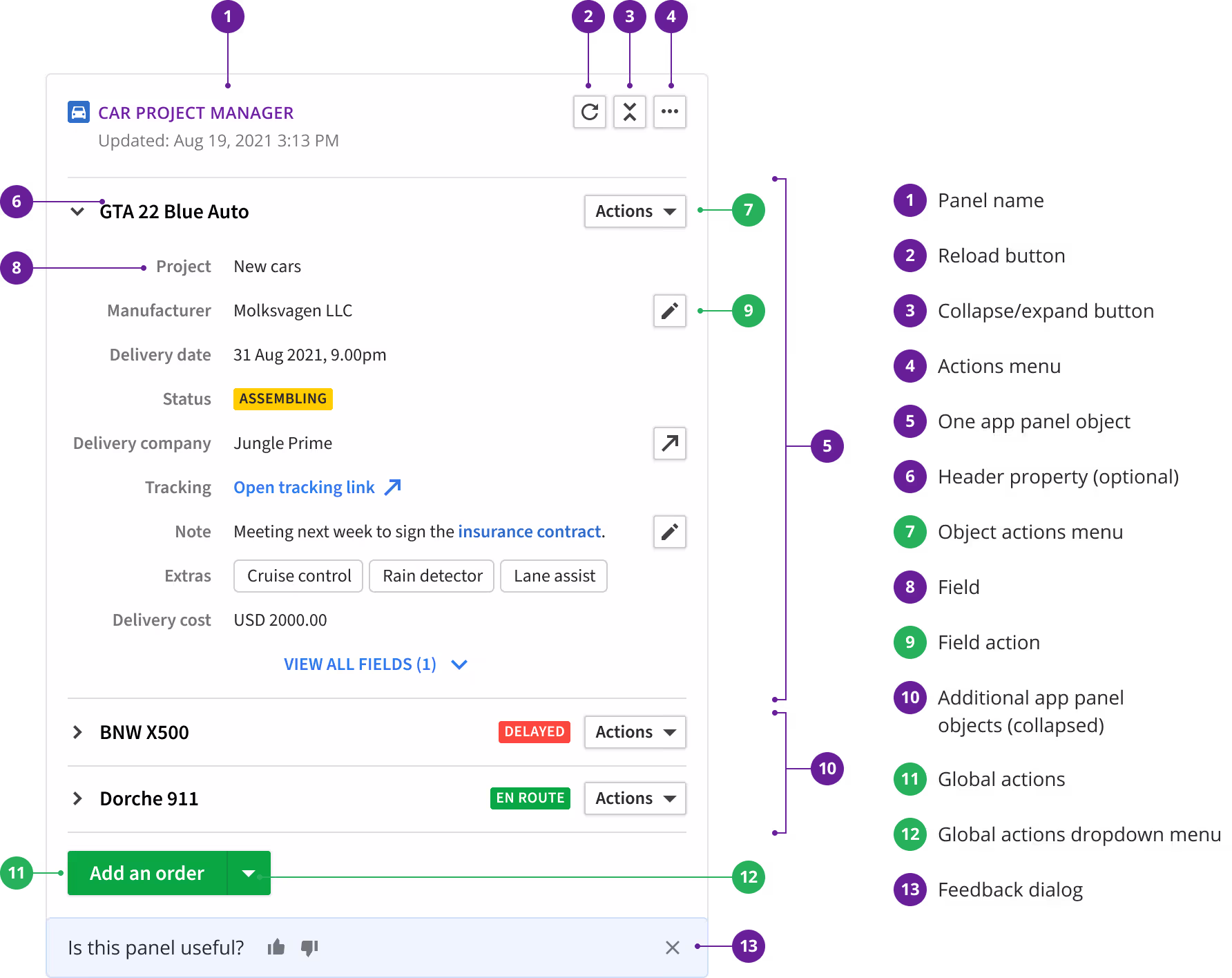Click the Dorche 911 title
Viewport: 1232px width, 978px height.
tap(149, 798)
